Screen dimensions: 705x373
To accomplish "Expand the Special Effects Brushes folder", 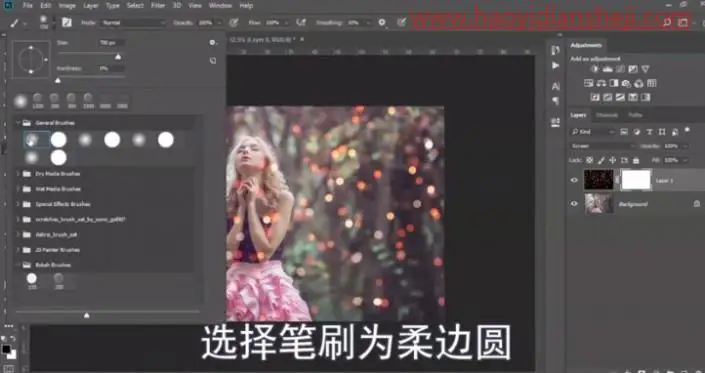I will coord(18,204).
